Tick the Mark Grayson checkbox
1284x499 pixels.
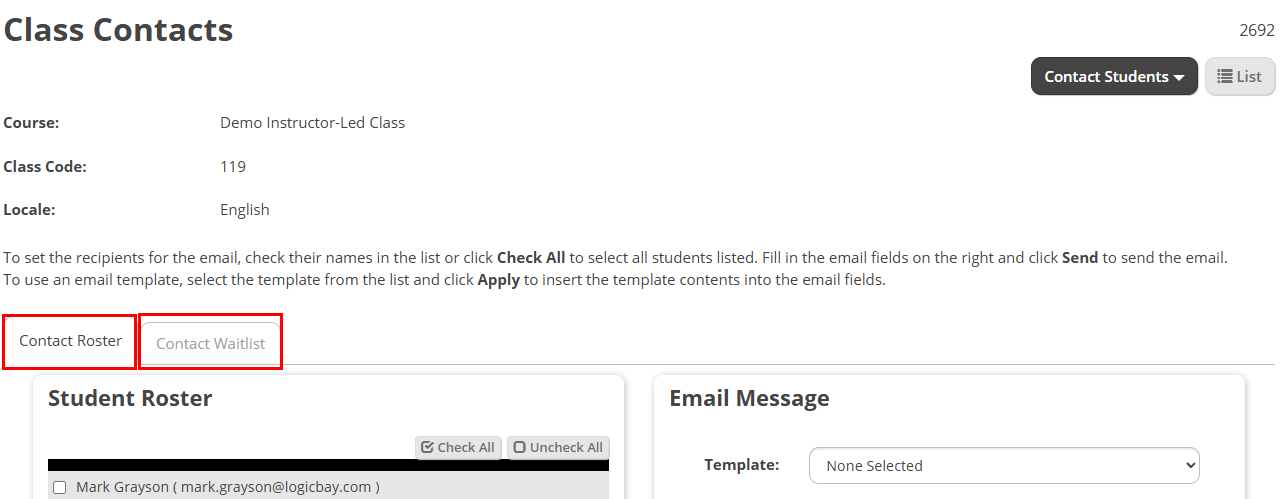(x=59, y=488)
